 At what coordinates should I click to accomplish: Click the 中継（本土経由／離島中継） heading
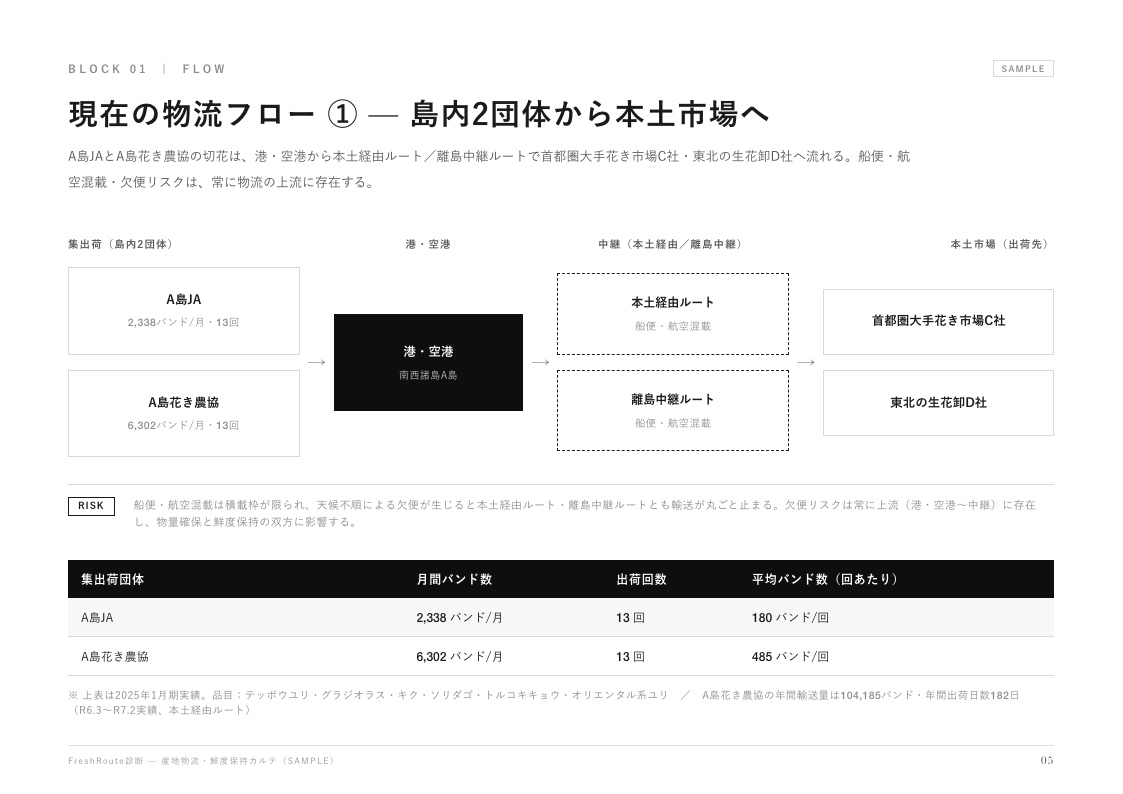pyautogui.click(x=670, y=244)
